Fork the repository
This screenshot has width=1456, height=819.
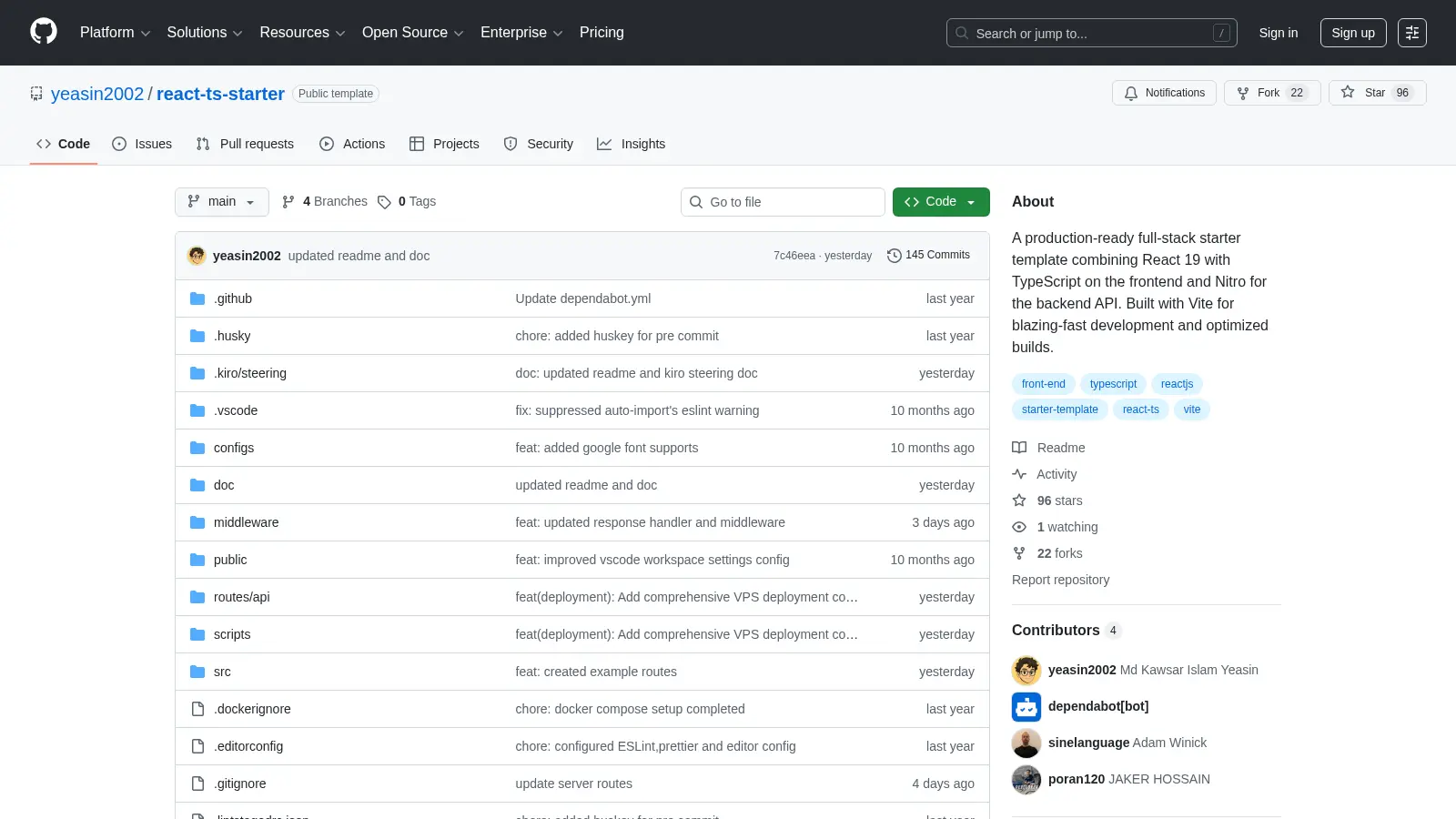pyautogui.click(x=1272, y=93)
